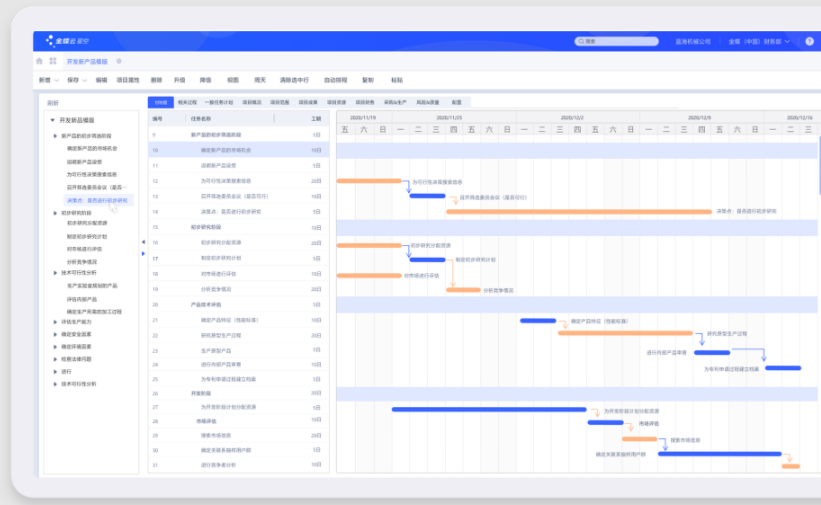821x505 pixels.
Task: Select 决策点：是否进行初步研究 in the left tree
Action: click(x=97, y=200)
